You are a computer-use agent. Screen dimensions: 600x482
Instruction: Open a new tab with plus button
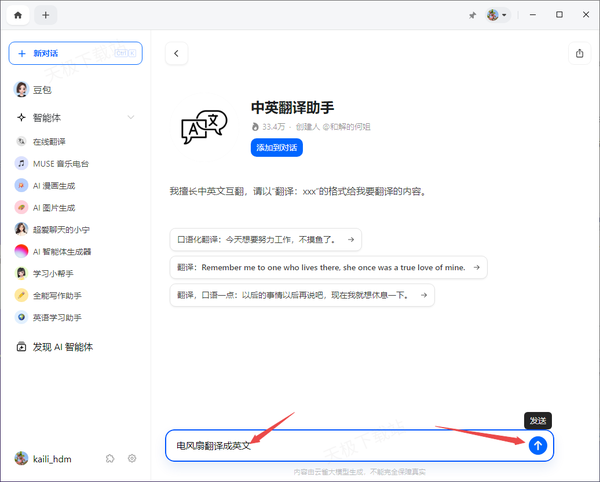coord(46,15)
